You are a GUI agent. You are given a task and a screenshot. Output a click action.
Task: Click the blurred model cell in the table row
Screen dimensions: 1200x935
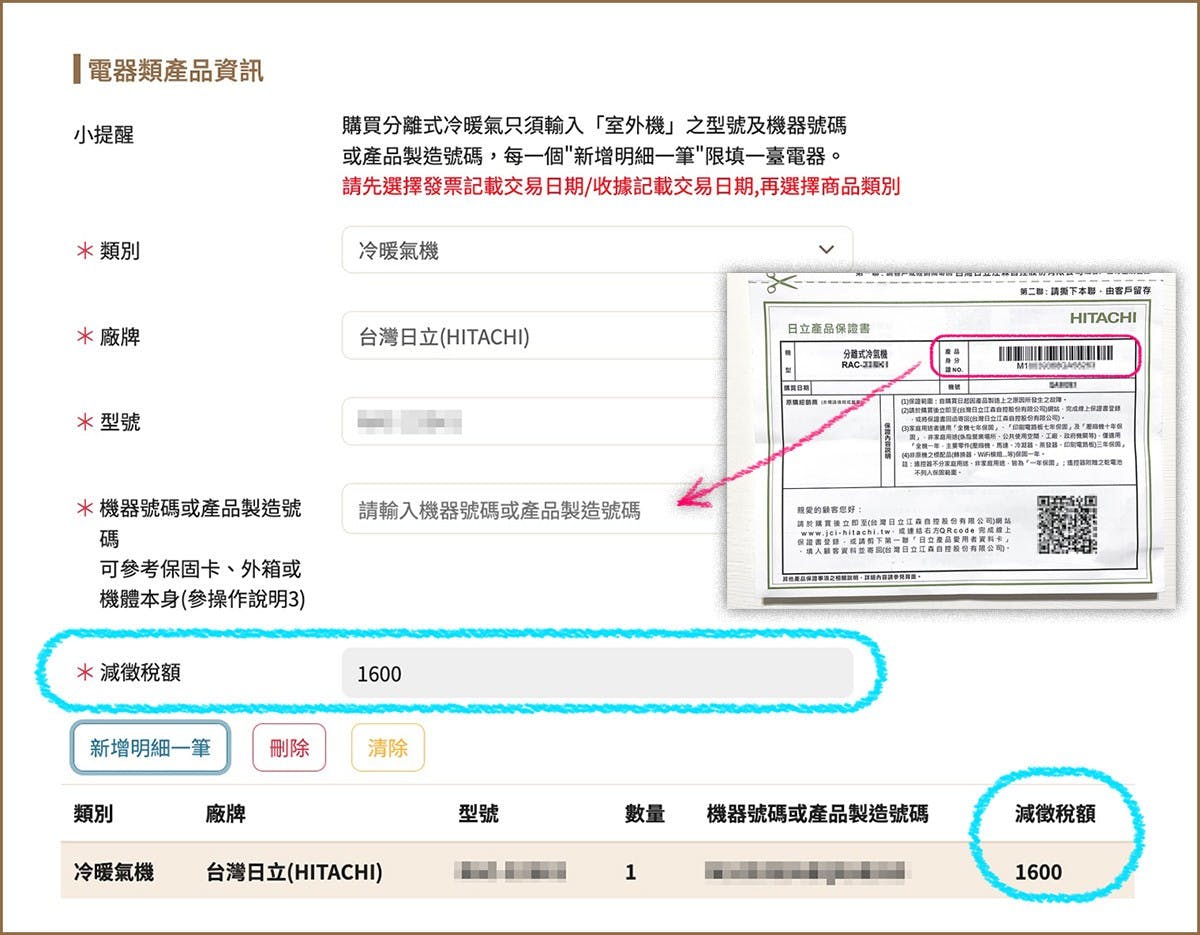tap(510, 872)
